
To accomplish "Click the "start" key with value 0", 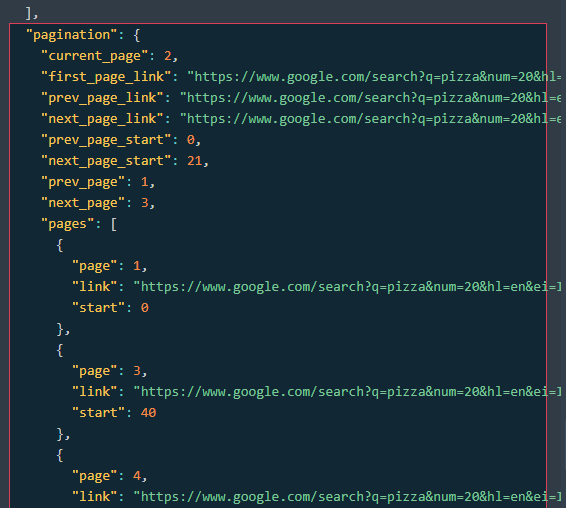I will 98,308.
